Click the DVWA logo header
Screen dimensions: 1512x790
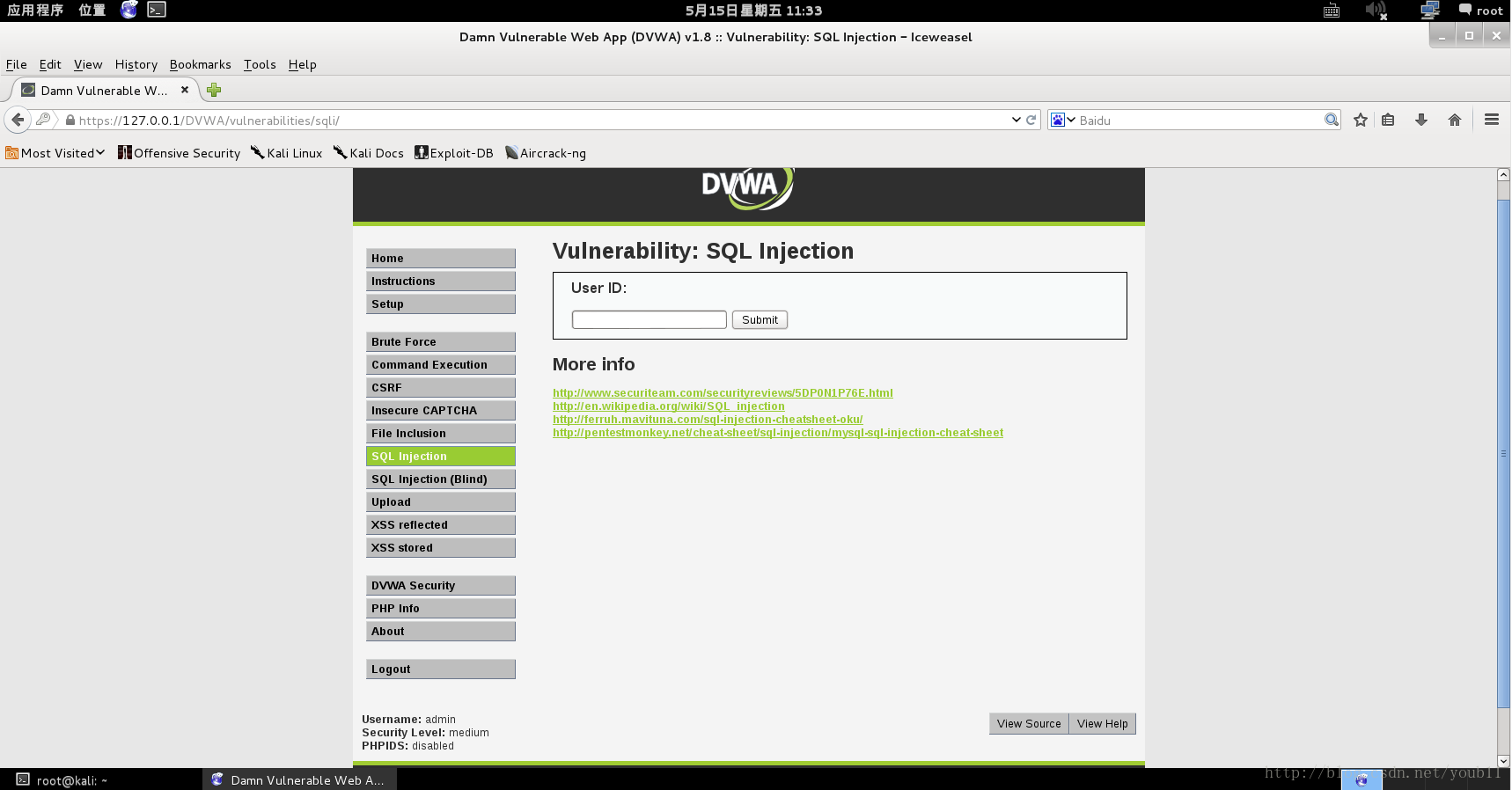point(748,187)
